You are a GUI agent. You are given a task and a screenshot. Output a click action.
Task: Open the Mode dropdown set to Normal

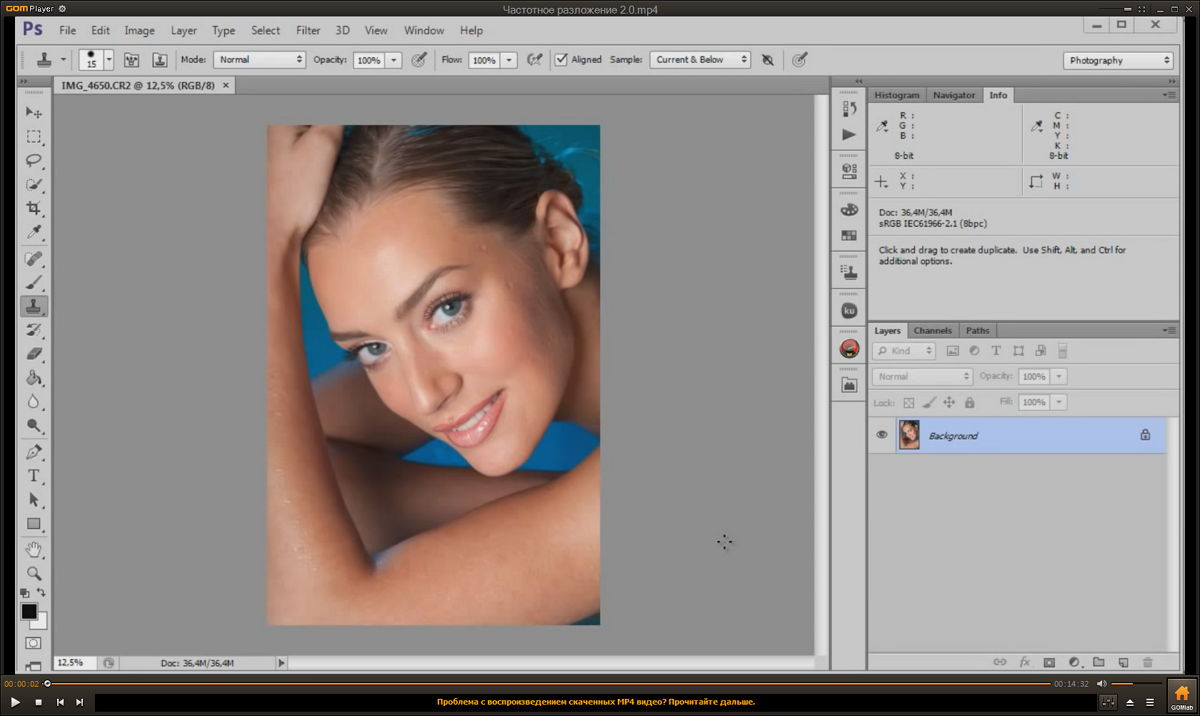coord(259,60)
